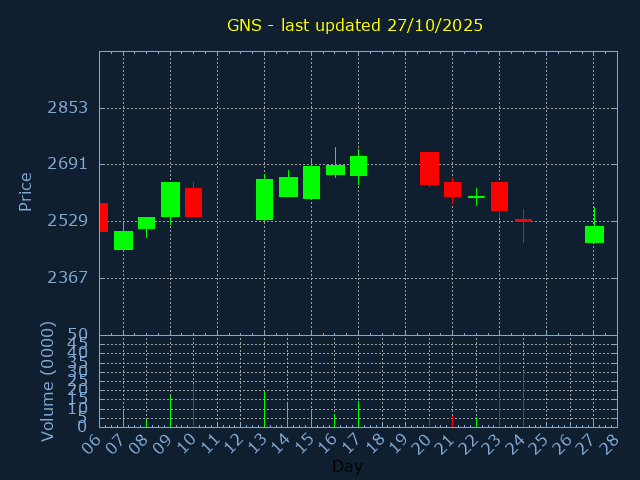Viewport: 640px width, 480px height.
Task: Select the Price y-axis title
Action: click(26, 191)
